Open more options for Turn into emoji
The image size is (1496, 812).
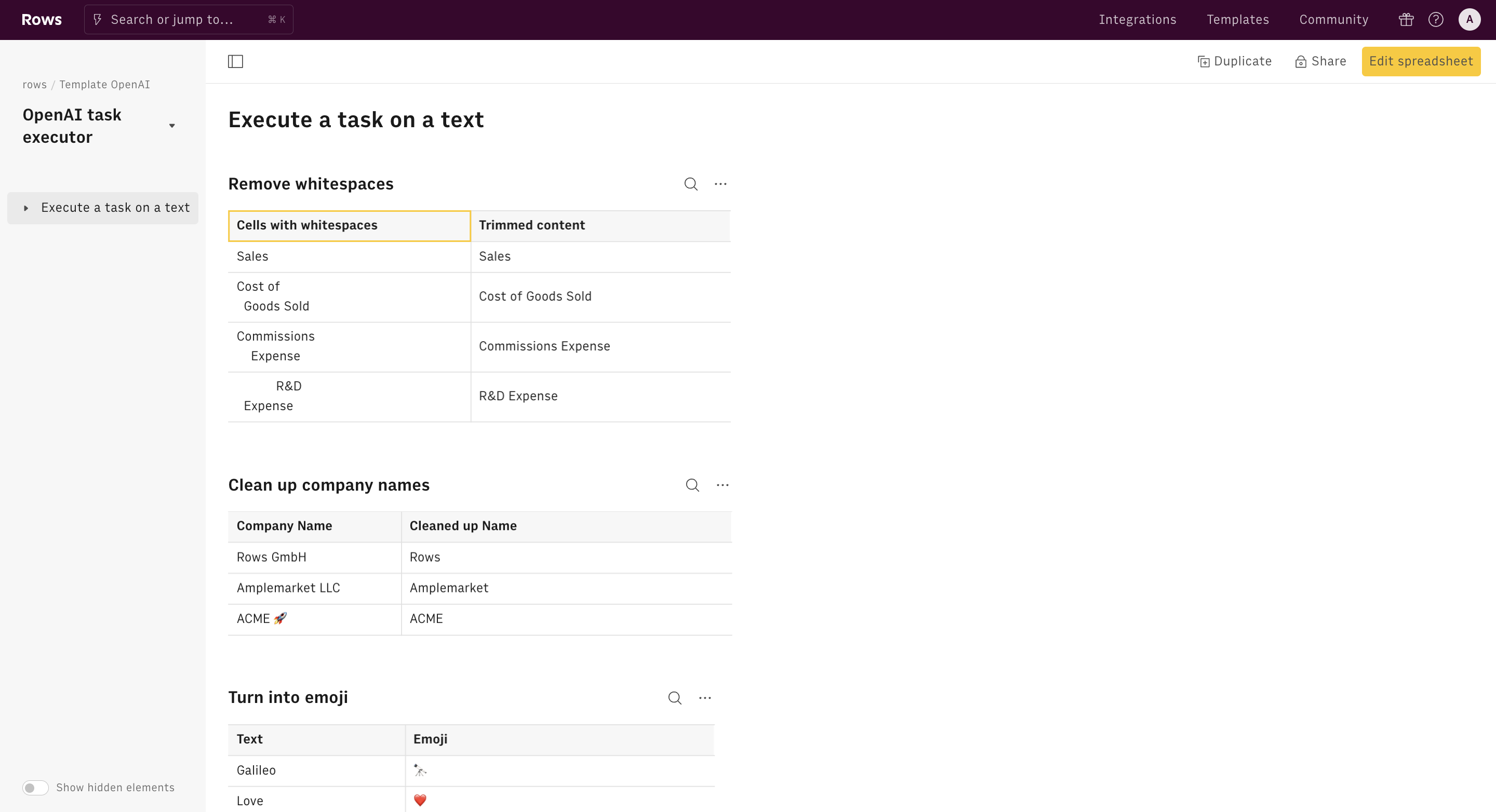[704, 698]
